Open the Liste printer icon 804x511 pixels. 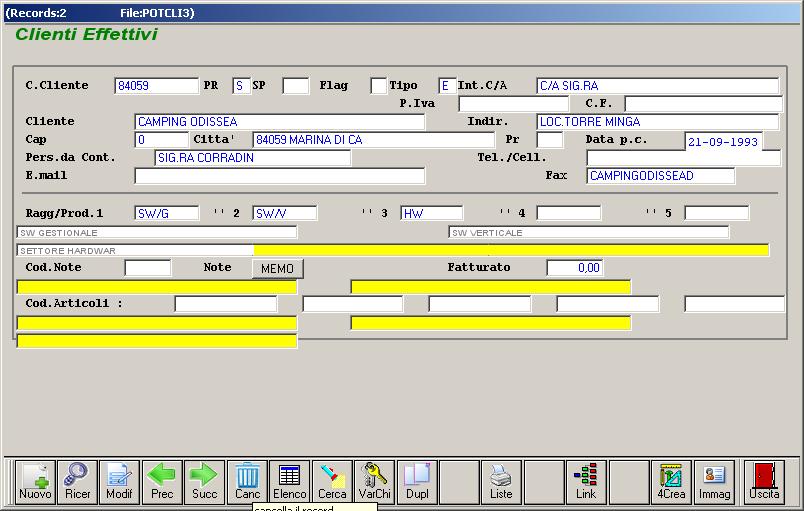click(501, 482)
